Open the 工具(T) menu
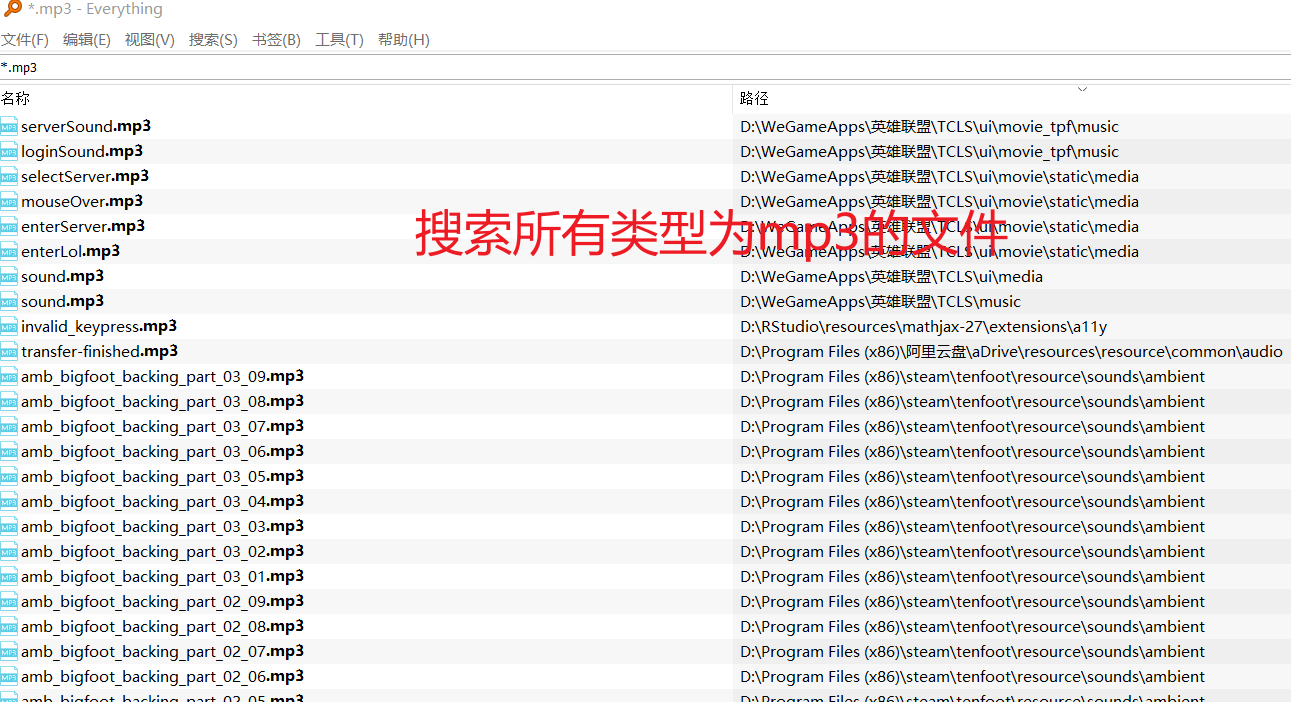Viewport: 1291px width, 702px height. pyautogui.click(x=339, y=40)
